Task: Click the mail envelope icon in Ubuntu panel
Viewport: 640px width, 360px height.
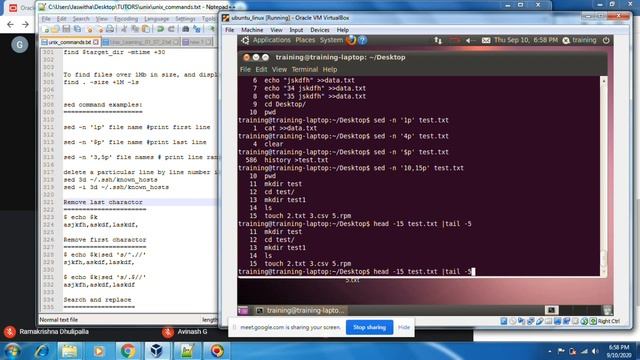Action: (486, 40)
